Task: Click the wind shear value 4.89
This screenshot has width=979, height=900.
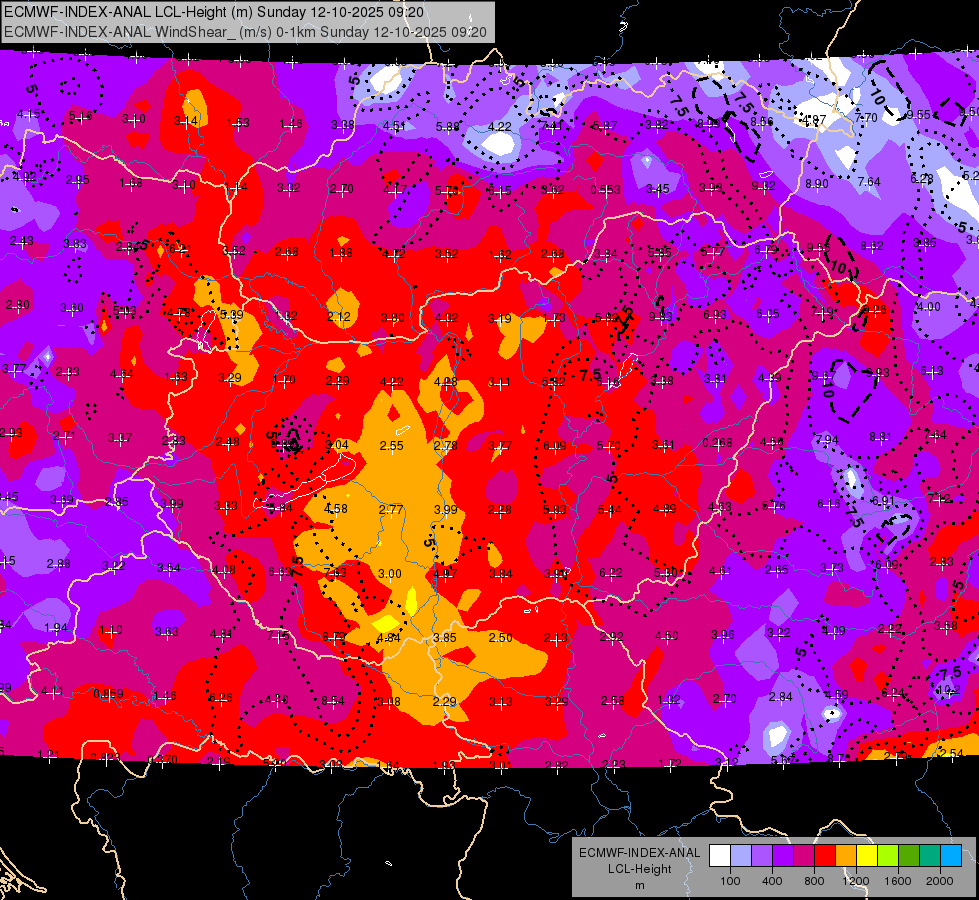Action: [664, 508]
